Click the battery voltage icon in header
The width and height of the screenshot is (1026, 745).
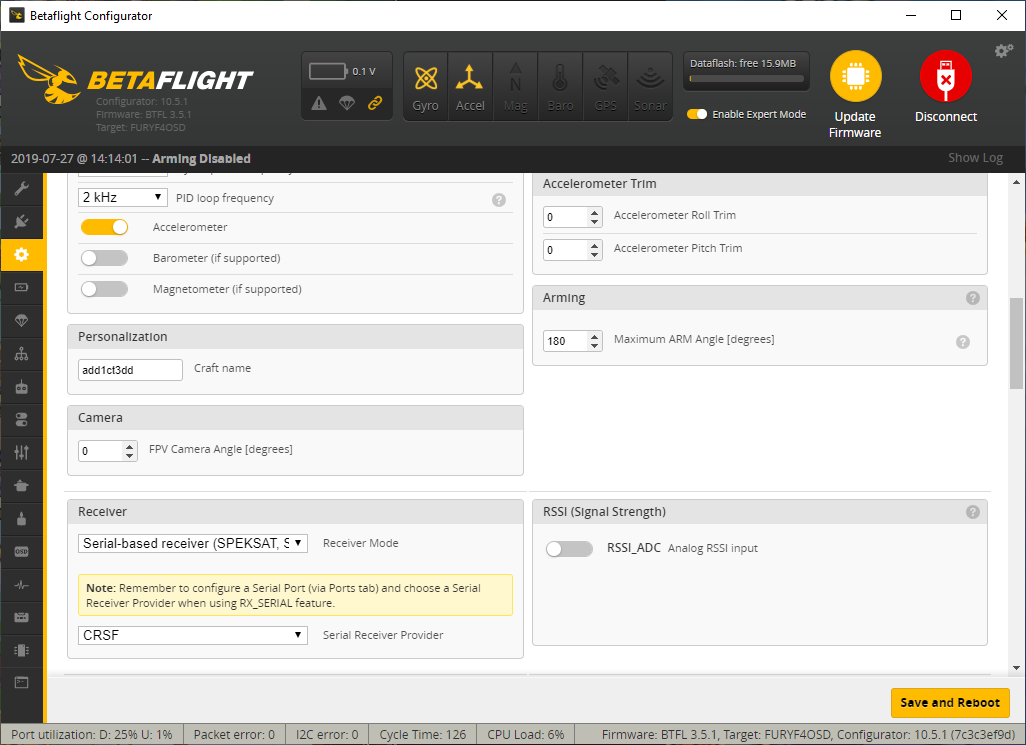[328, 71]
